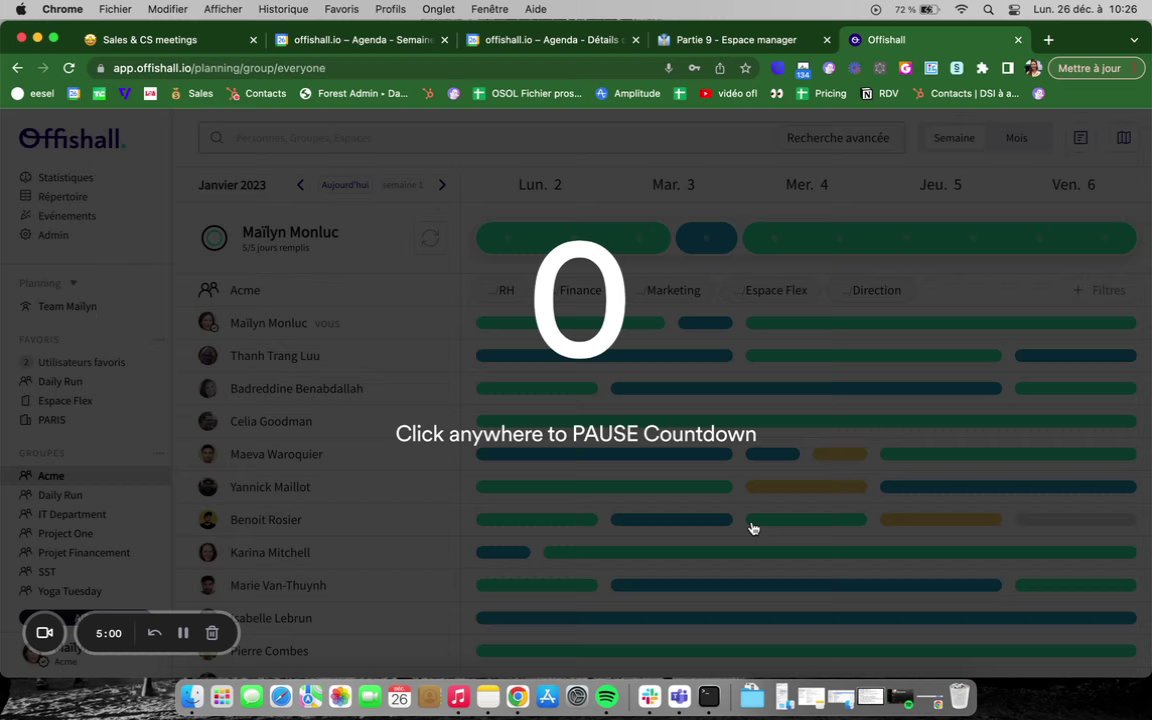Reload the page in Chrome

pos(69,68)
